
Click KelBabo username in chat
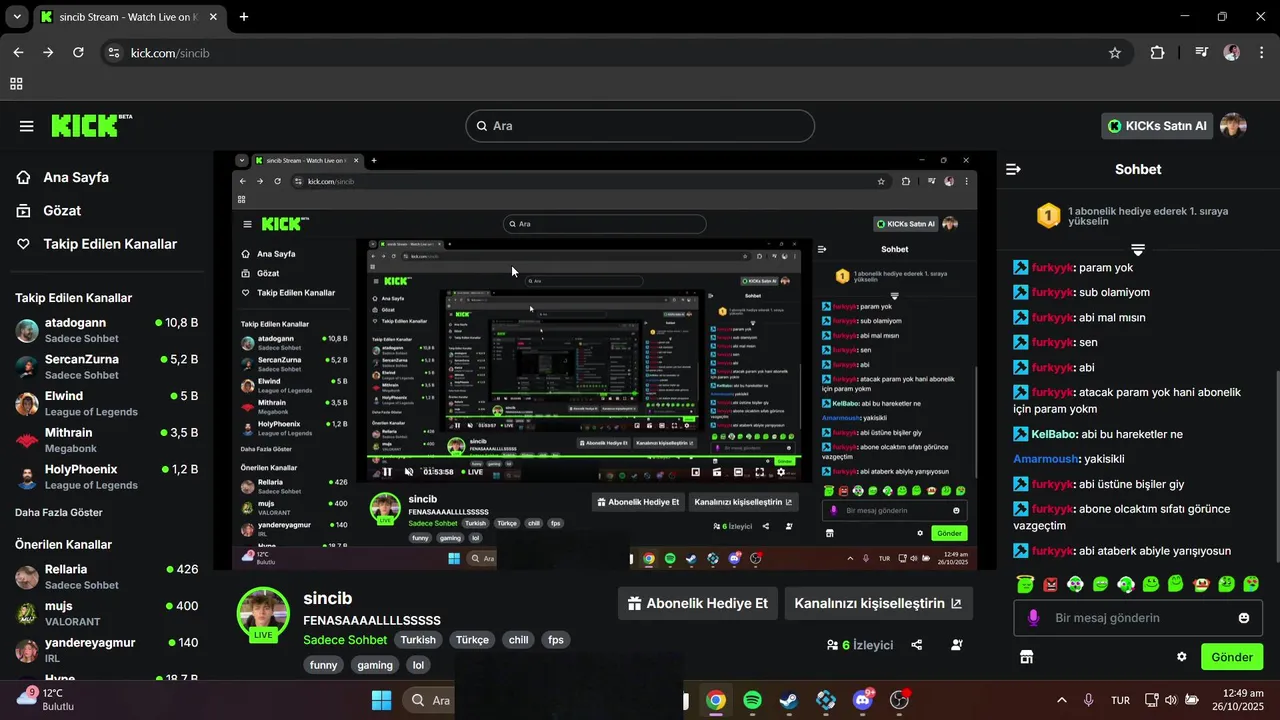coord(1052,434)
